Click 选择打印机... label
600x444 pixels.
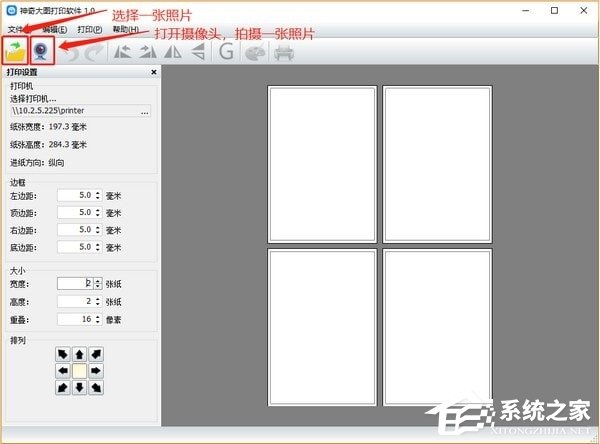coord(33,99)
